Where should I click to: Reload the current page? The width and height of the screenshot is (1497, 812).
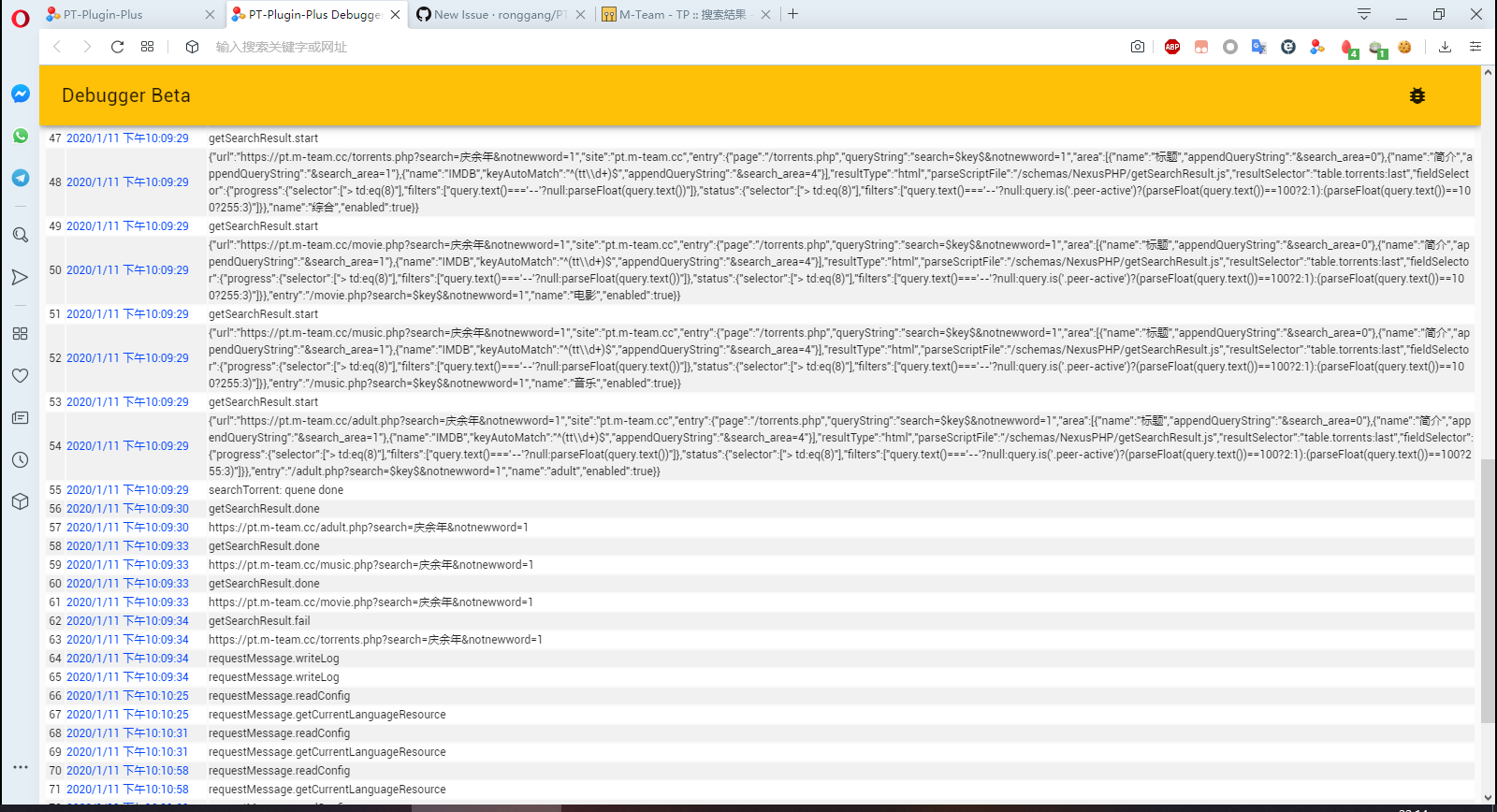tap(117, 47)
